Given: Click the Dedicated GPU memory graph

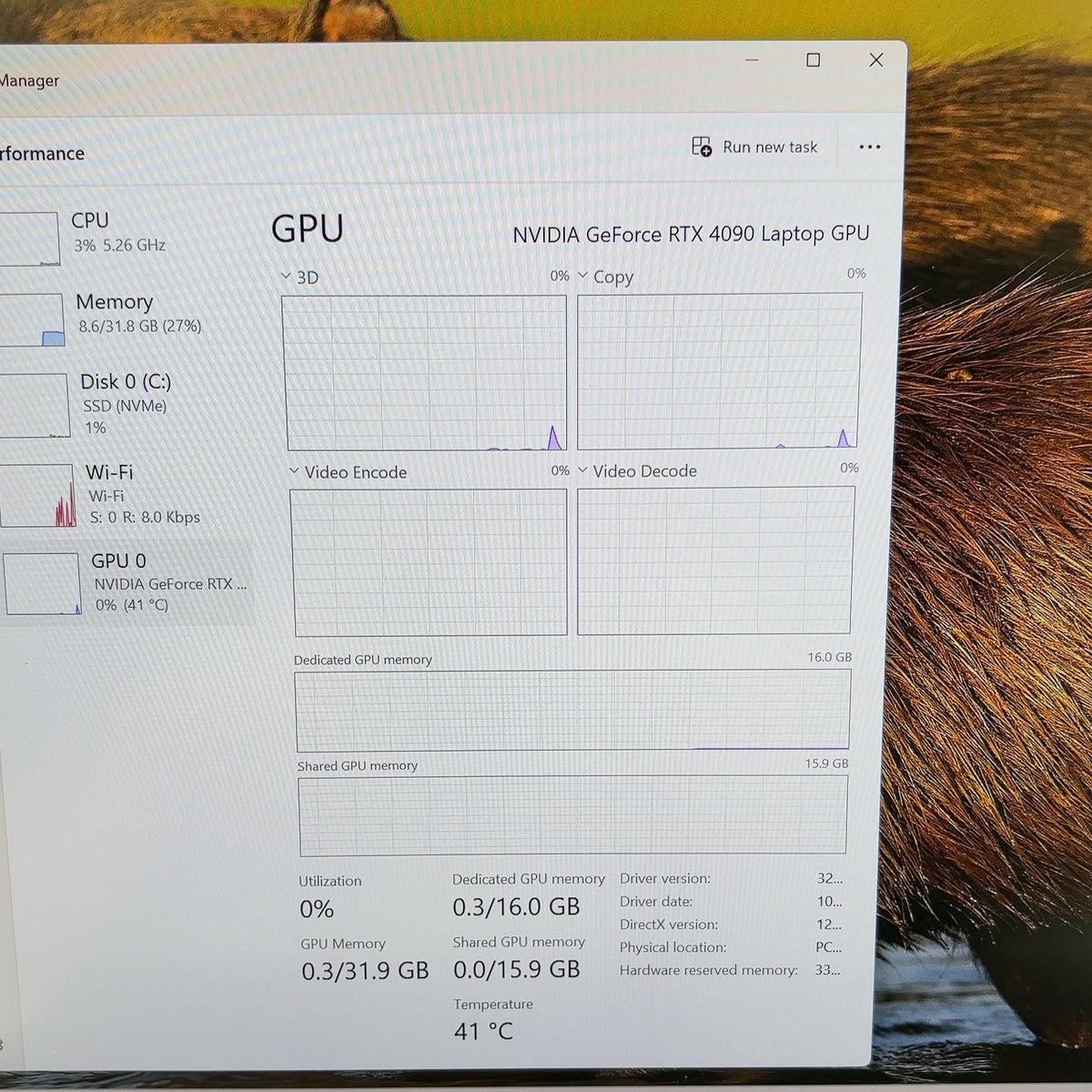Looking at the screenshot, I should [573, 711].
